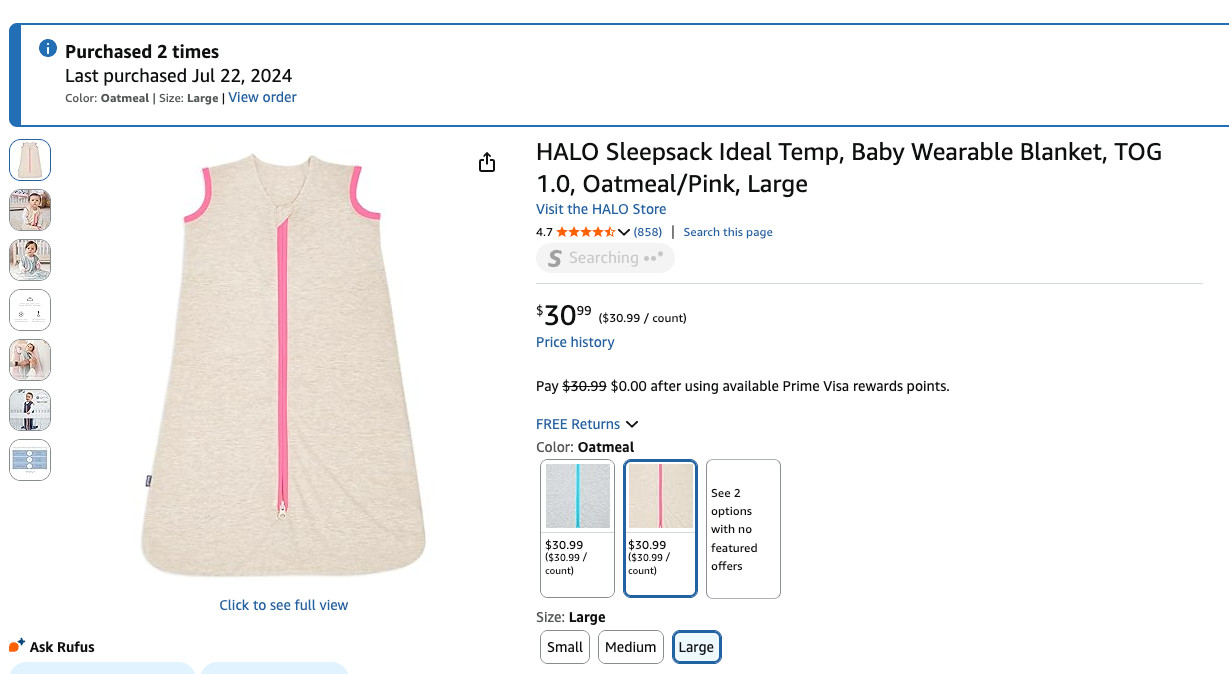Expand rating breakdown chevron next to stars
1229x674 pixels.
pos(624,232)
